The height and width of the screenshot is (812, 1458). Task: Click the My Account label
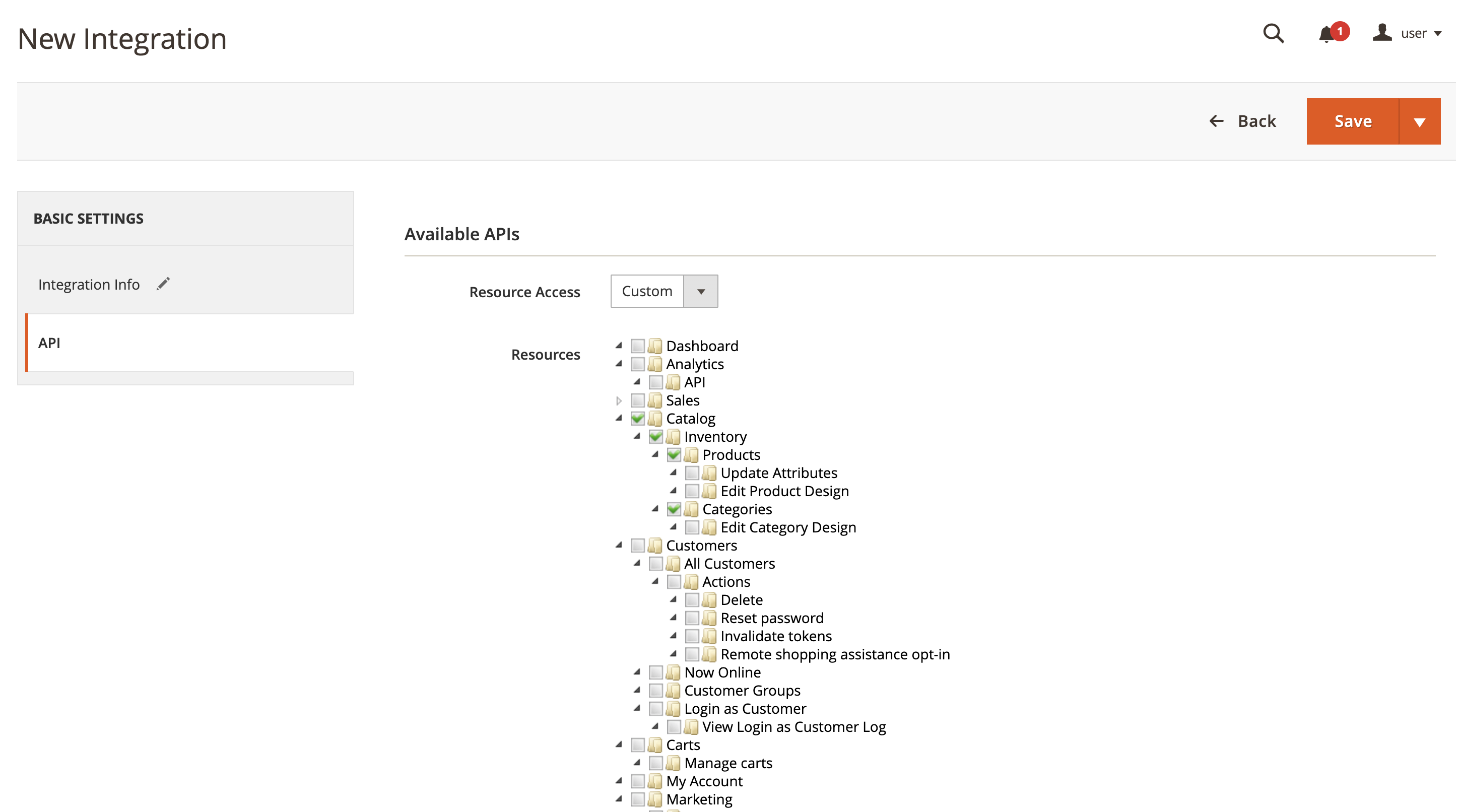(x=704, y=781)
